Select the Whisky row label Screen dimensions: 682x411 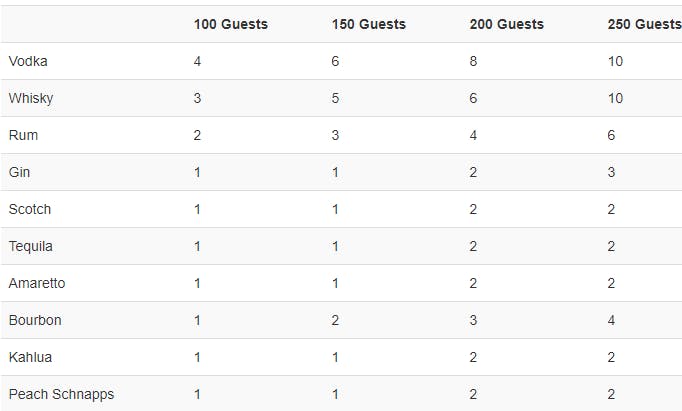tap(31, 98)
